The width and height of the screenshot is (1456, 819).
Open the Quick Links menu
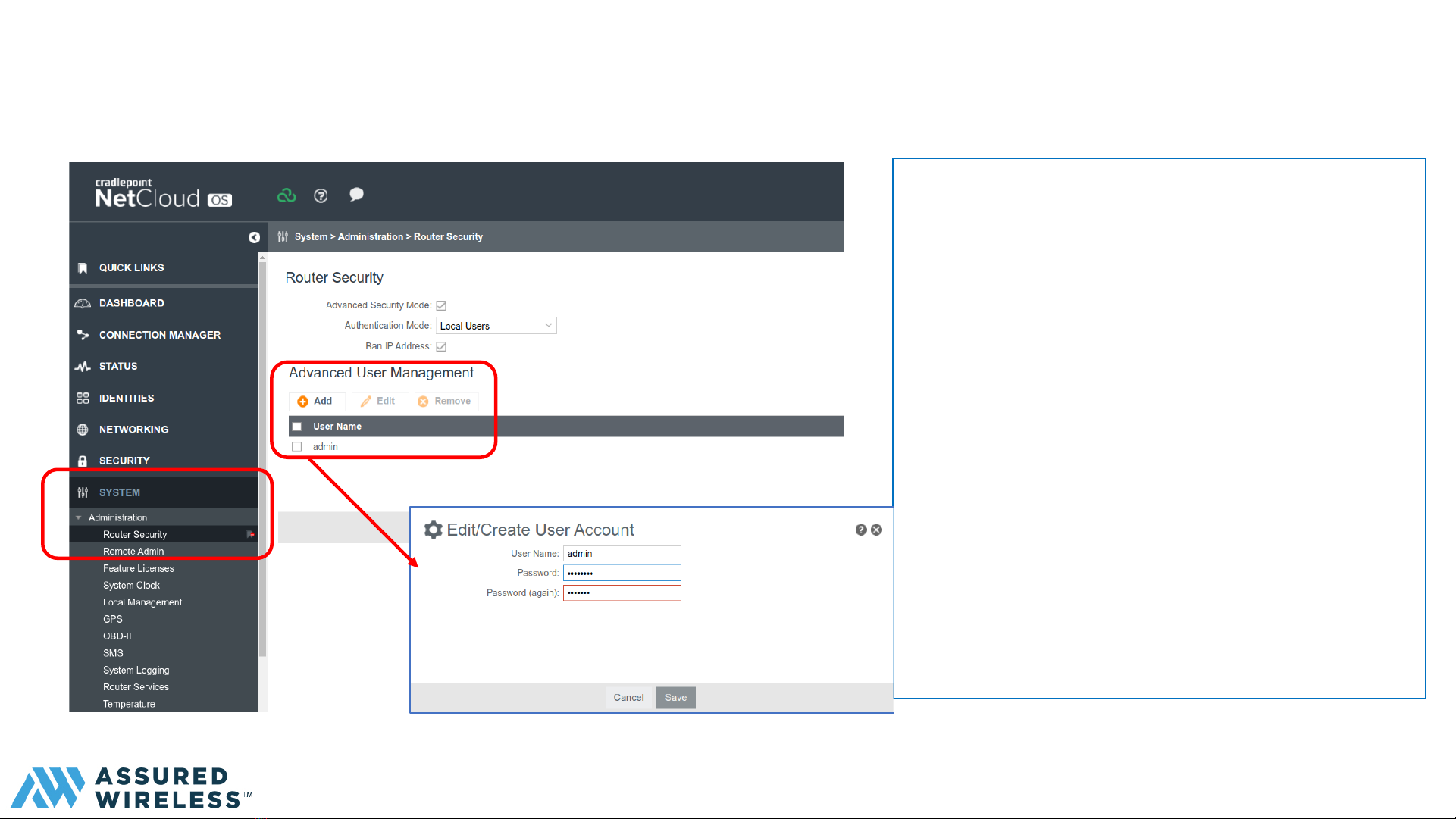[x=131, y=268]
